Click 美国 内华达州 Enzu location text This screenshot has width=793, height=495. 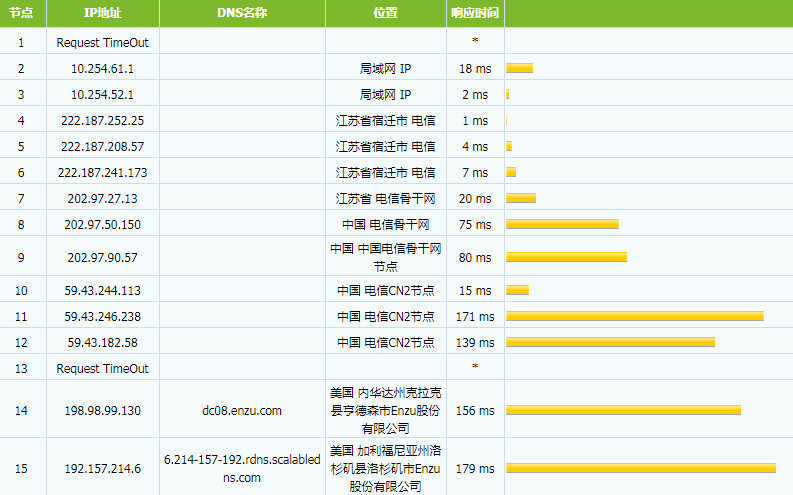coord(385,411)
